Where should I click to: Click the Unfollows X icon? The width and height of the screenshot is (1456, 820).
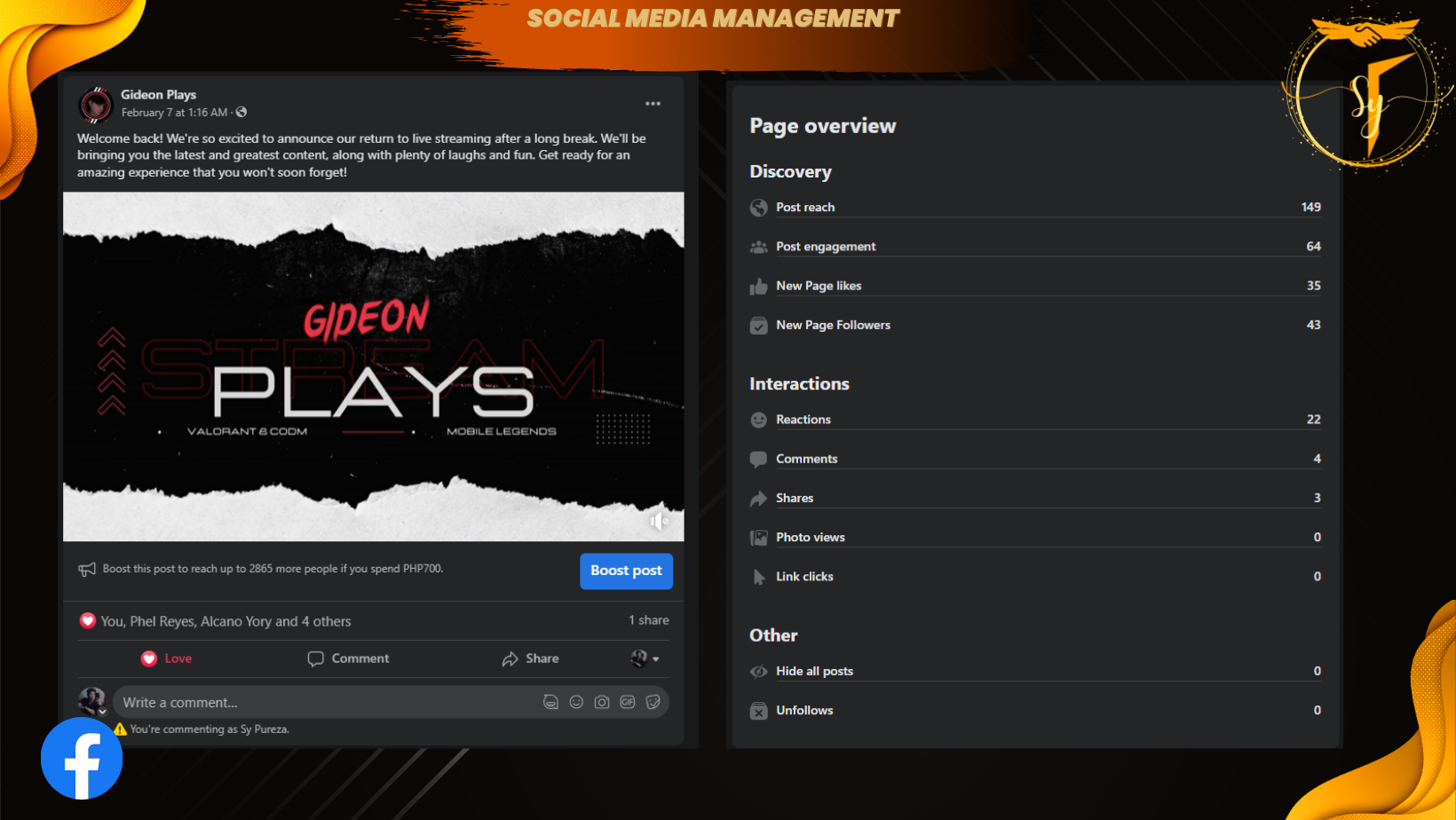click(x=759, y=711)
